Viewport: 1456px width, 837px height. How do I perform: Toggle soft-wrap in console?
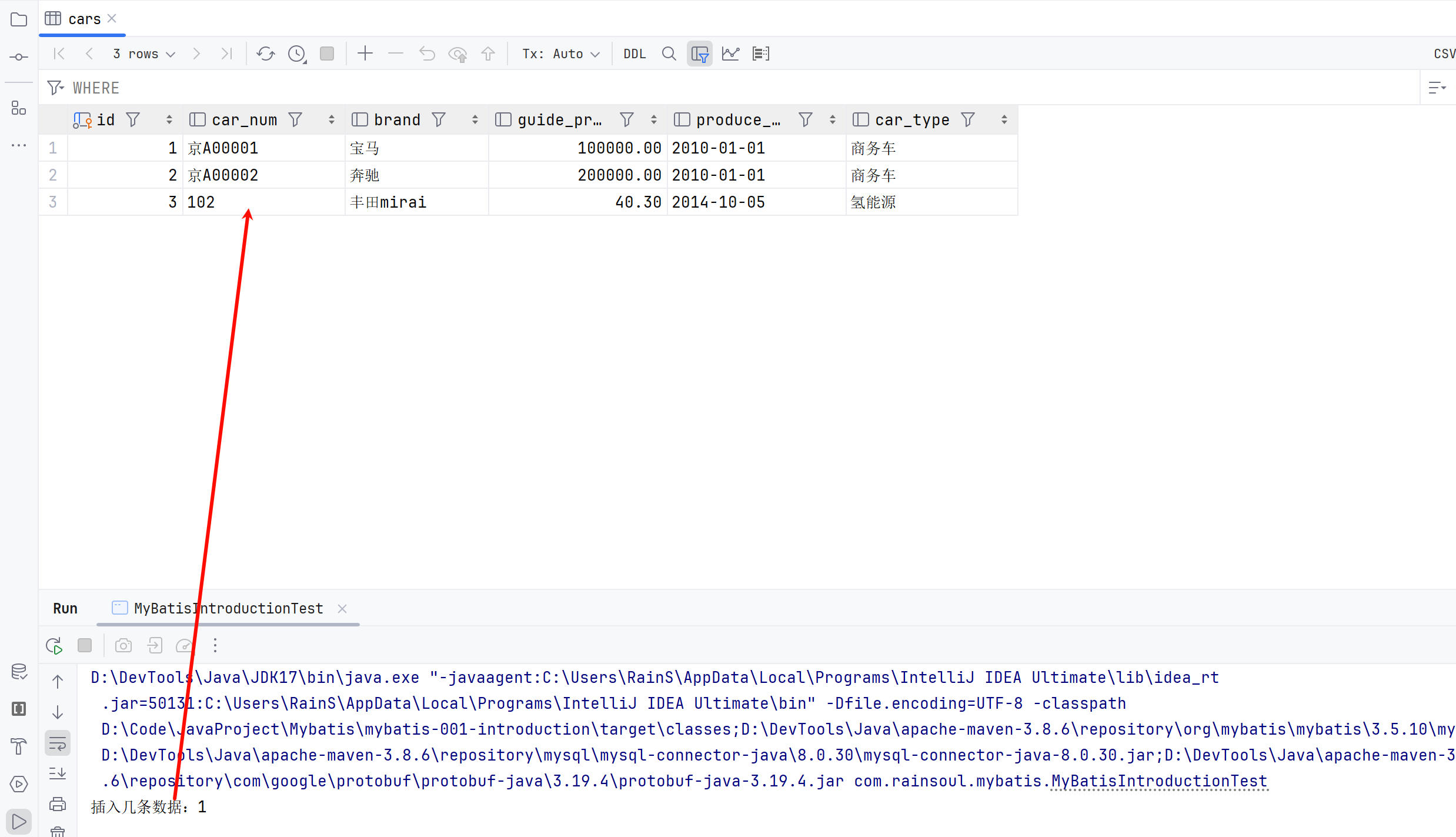tap(58, 743)
